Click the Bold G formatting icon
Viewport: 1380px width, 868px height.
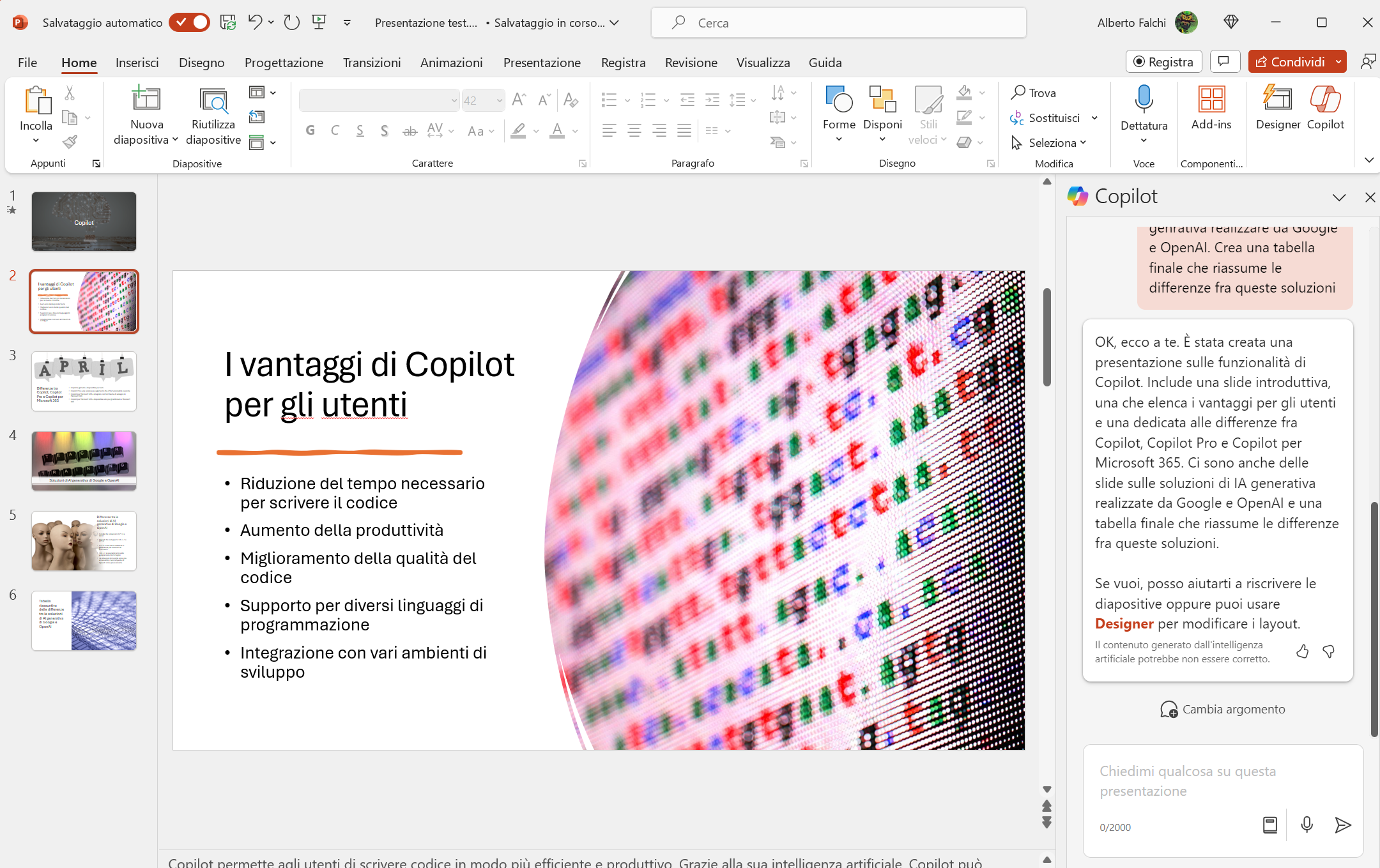[x=310, y=131]
